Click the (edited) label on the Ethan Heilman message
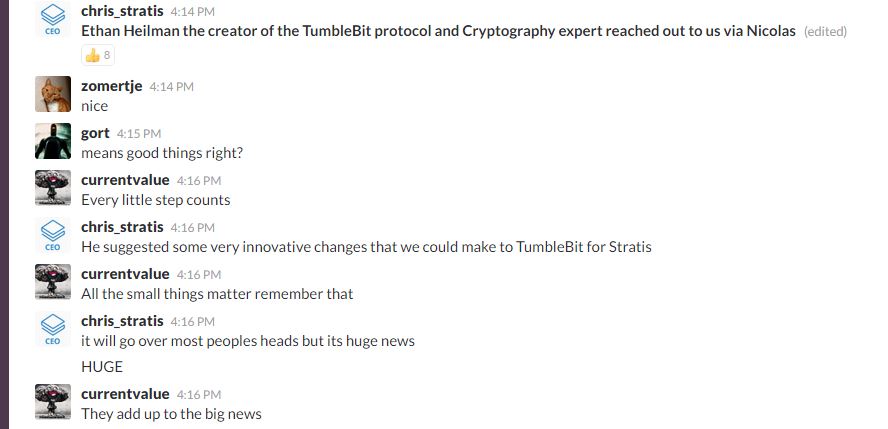This screenshot has height=429, width=888. pyautogui.click(x=825, y=32)
